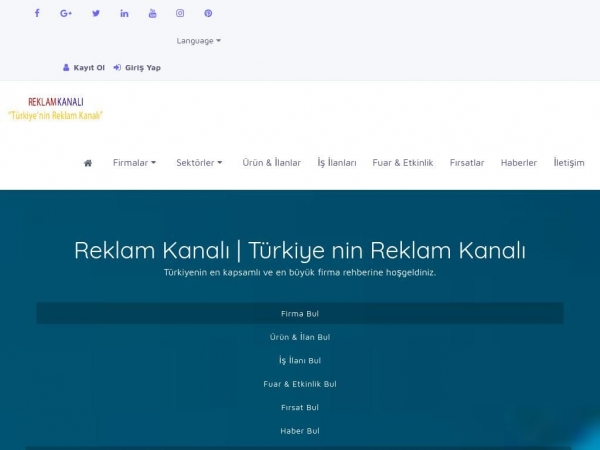
Task: Open the YouTube social link
Action: [x=152, y=13]
